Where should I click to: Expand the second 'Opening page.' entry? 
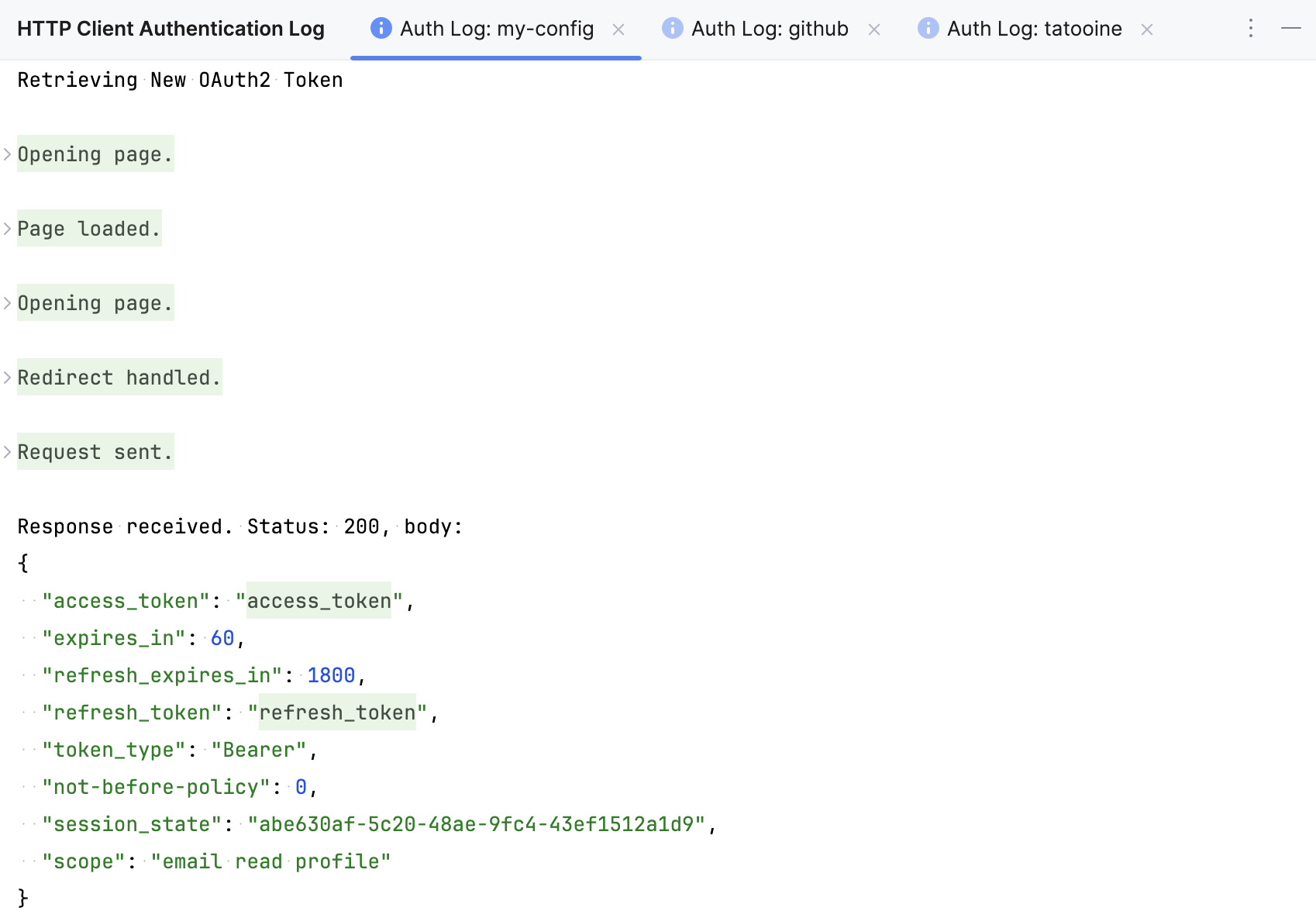click(7, 302)
